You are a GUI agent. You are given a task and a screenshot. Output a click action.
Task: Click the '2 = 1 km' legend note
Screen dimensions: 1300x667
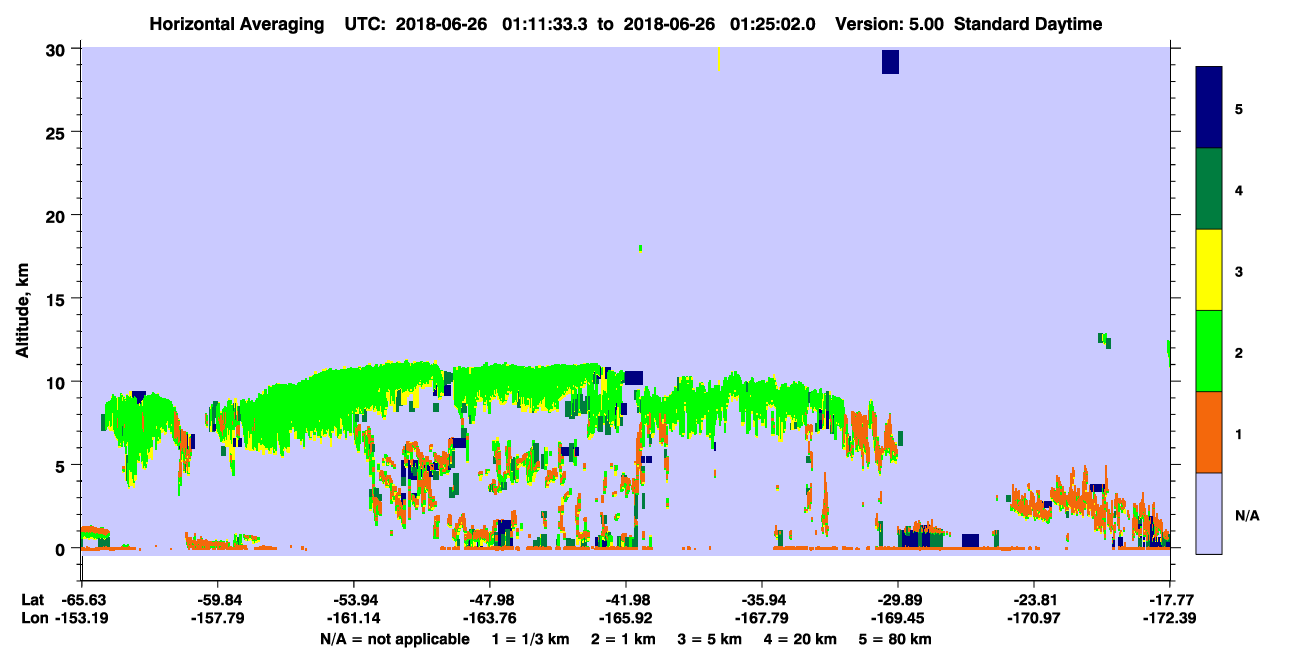pos(623,639)
